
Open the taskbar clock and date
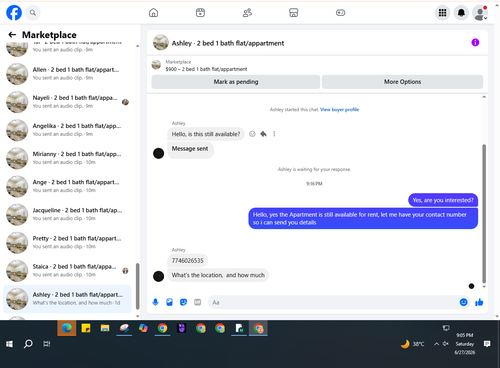(465, 344)
